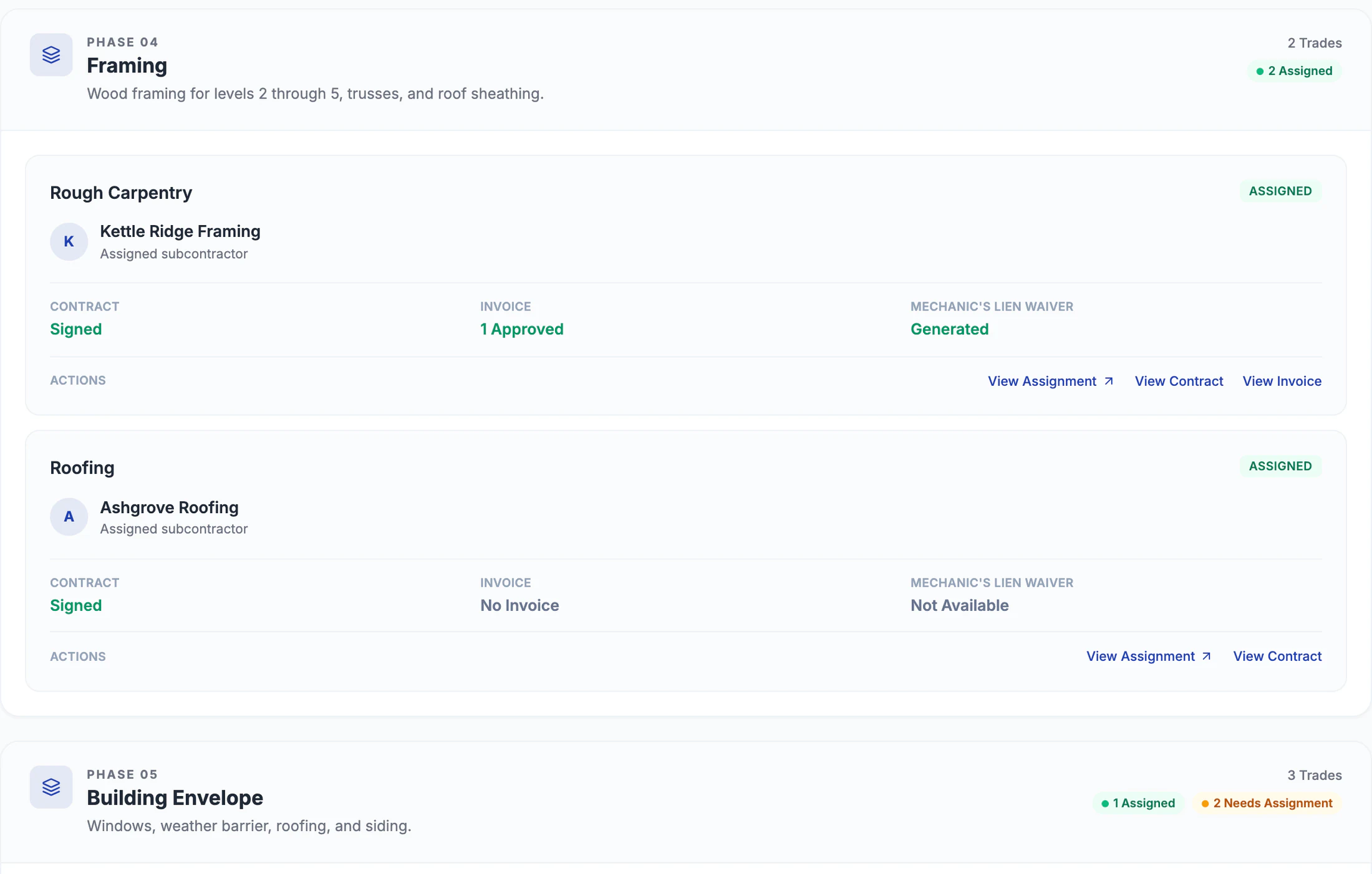This screenshot has height=874, width=1372.
Task: Click the Building Envelope phase layers icon
Action: 51,787
